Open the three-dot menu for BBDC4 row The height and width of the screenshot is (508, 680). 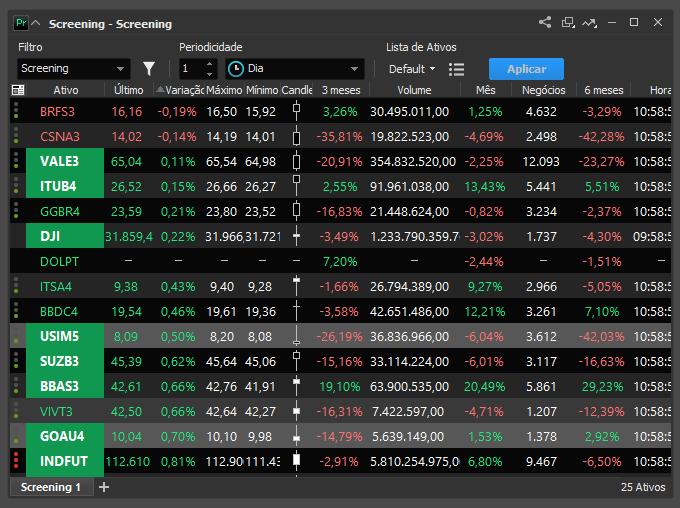point(16,310)
